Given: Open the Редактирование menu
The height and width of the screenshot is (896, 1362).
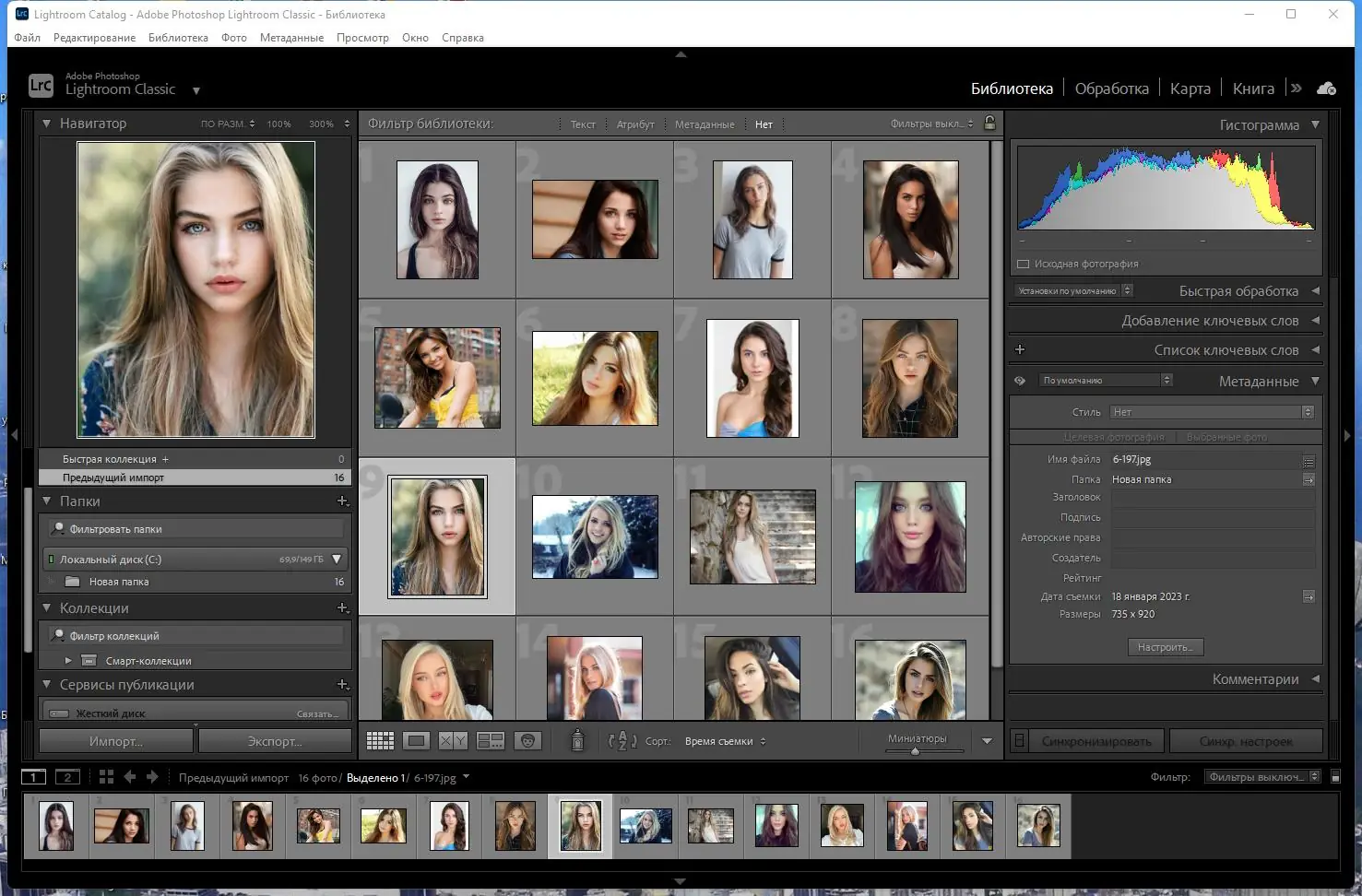Looking at the screenshot, I should 94,38.
